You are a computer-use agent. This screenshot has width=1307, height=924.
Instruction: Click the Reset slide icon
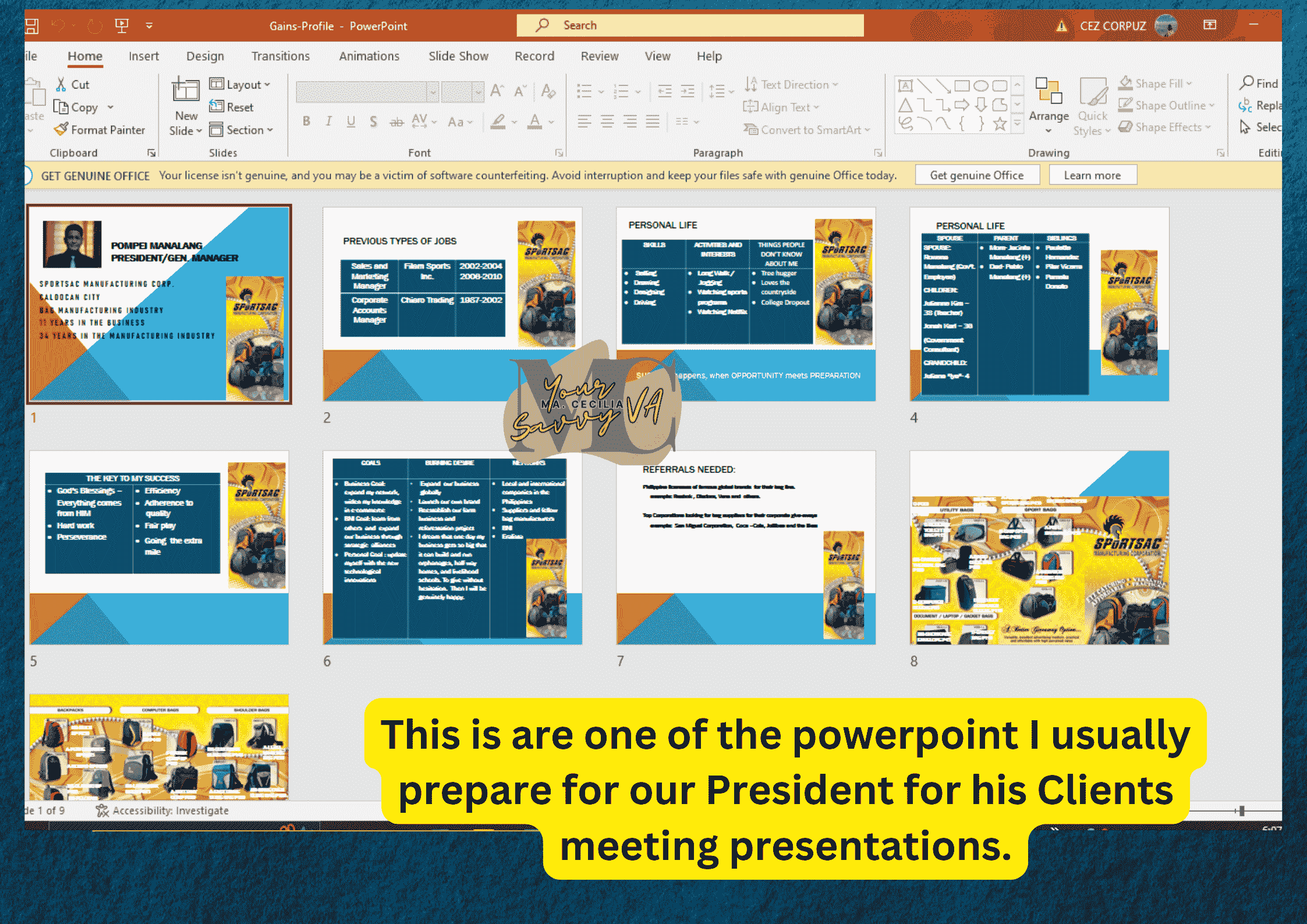click(x=217, y=107)
